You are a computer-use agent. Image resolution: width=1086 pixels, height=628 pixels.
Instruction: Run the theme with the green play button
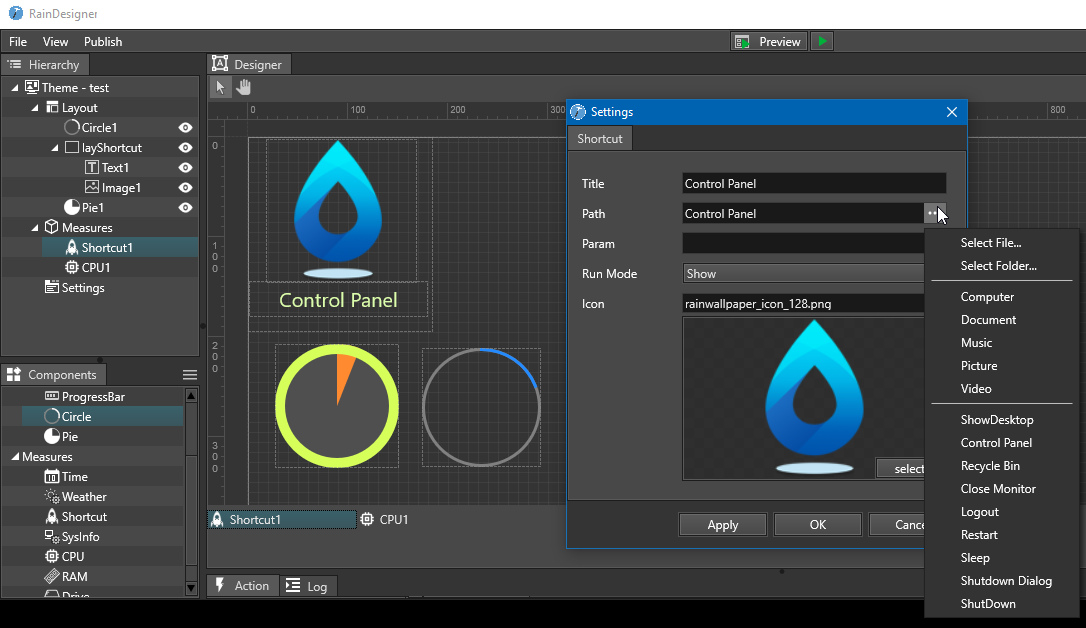coord(821,41)
